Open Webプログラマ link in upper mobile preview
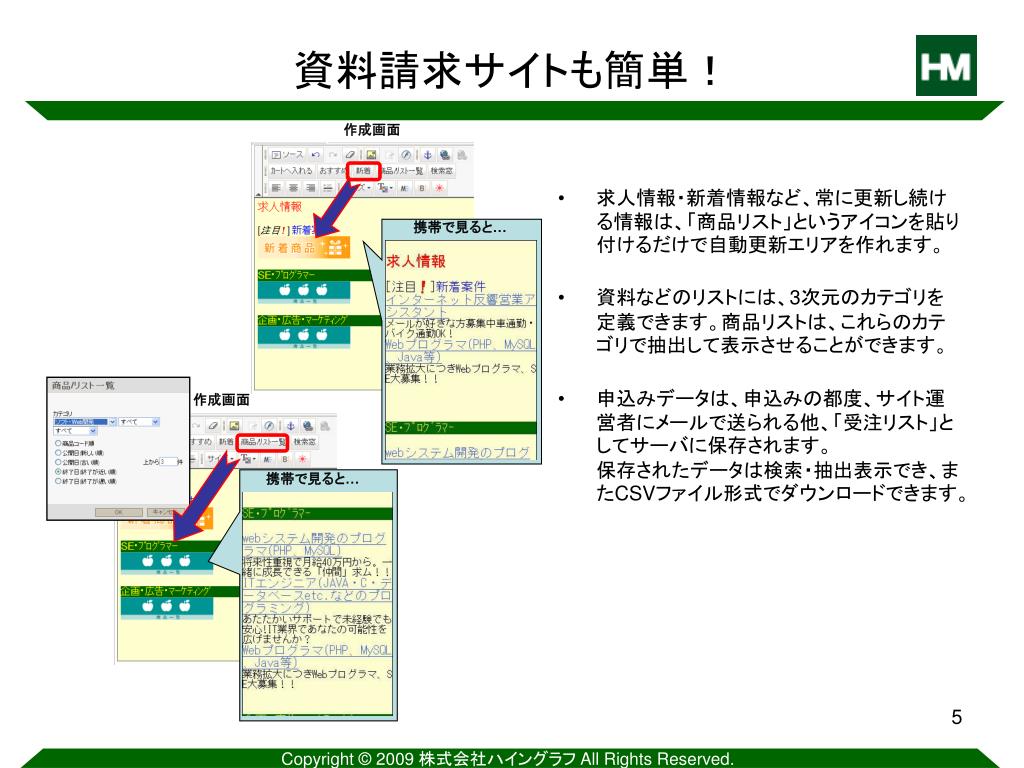The width and height of the screenshot is (1024, 768). tap(460, 350)
